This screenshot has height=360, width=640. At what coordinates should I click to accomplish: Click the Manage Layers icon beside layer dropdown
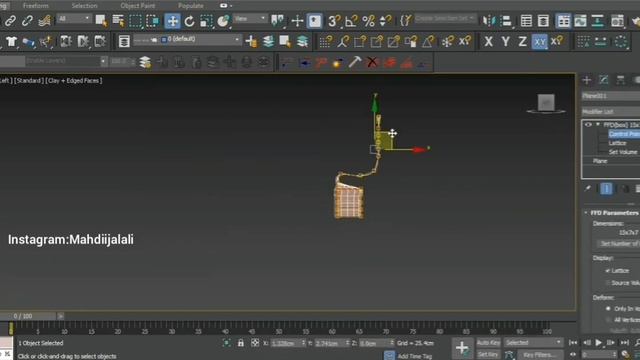pyautogui.click(x=124, y=41)
